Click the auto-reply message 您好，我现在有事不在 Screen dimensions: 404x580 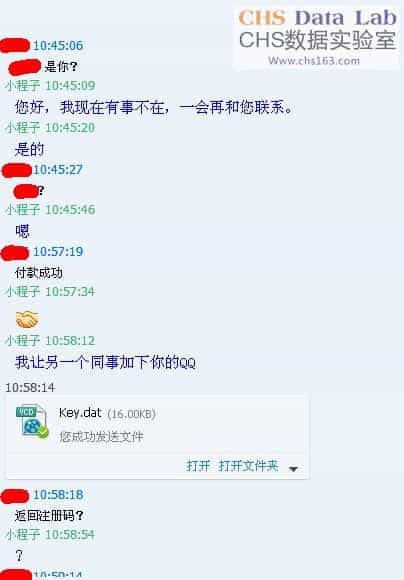coord(154,107)
